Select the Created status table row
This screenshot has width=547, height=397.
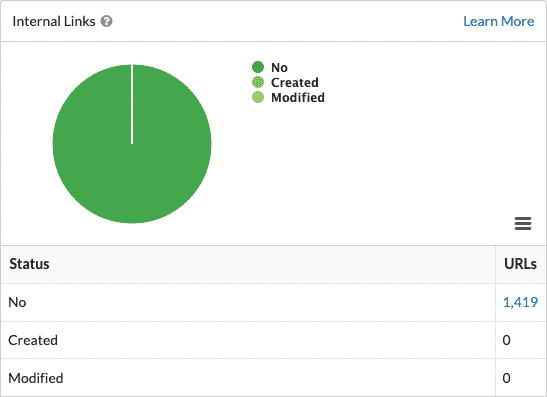[274, 340]
